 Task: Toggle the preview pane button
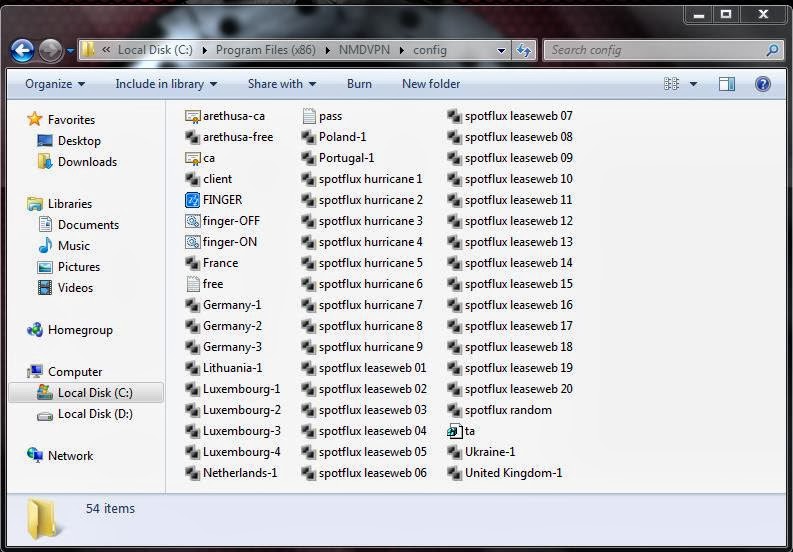click(x=727, y=84)
